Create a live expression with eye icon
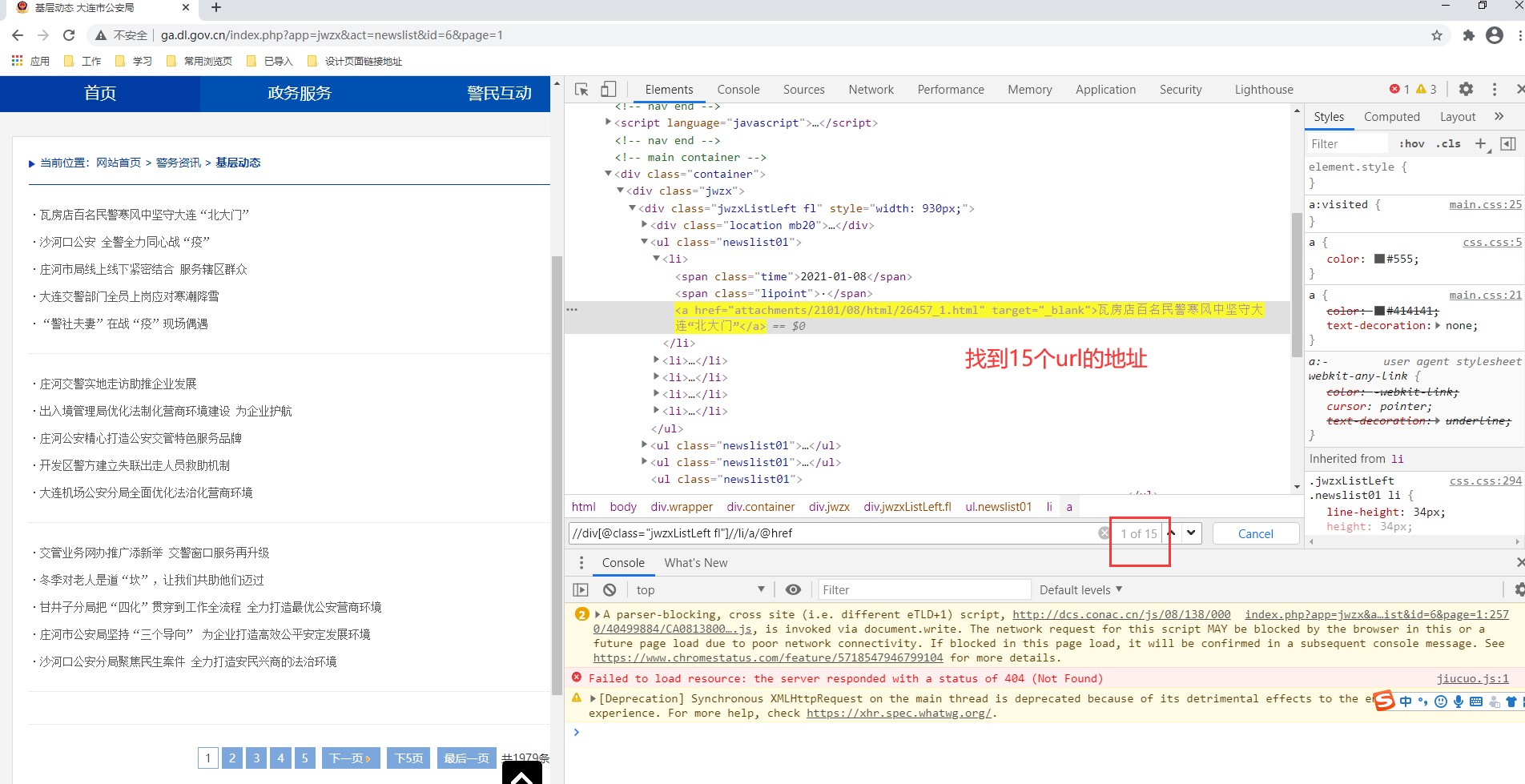1525x784 pixels. point(793,590)
